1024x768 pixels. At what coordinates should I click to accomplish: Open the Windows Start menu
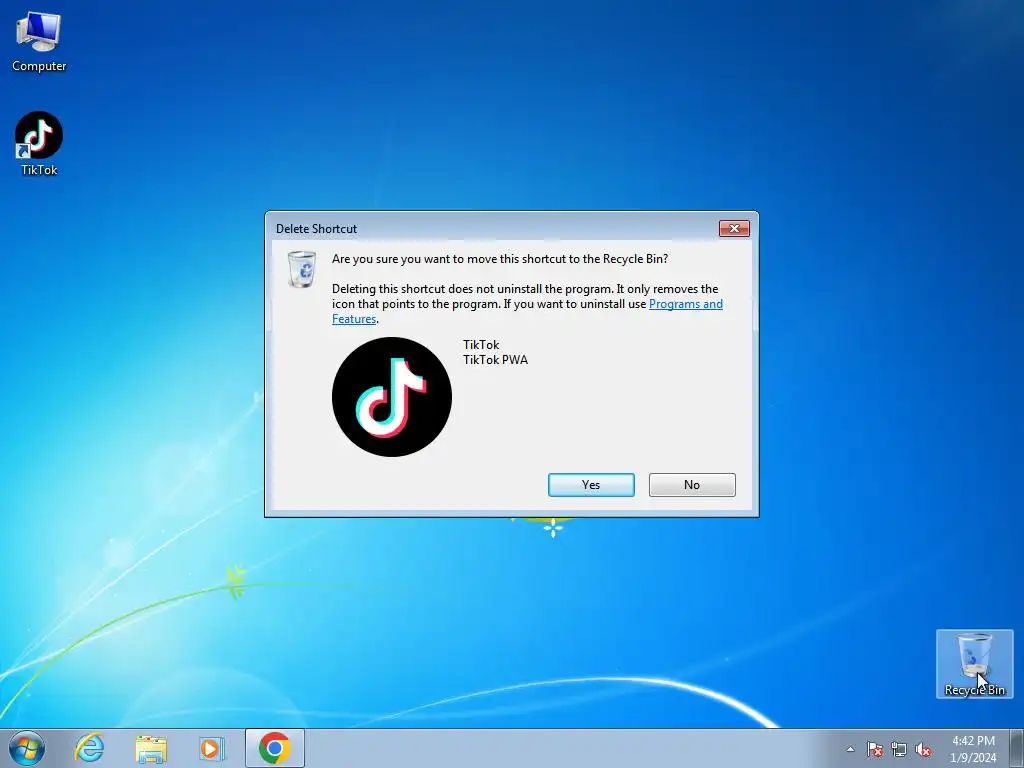click(x=27, y=748)
